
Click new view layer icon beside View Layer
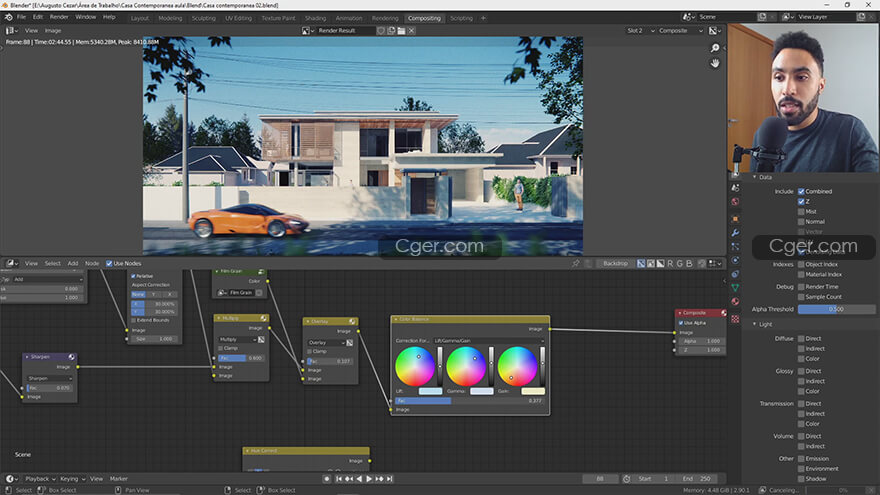point(861,17)
